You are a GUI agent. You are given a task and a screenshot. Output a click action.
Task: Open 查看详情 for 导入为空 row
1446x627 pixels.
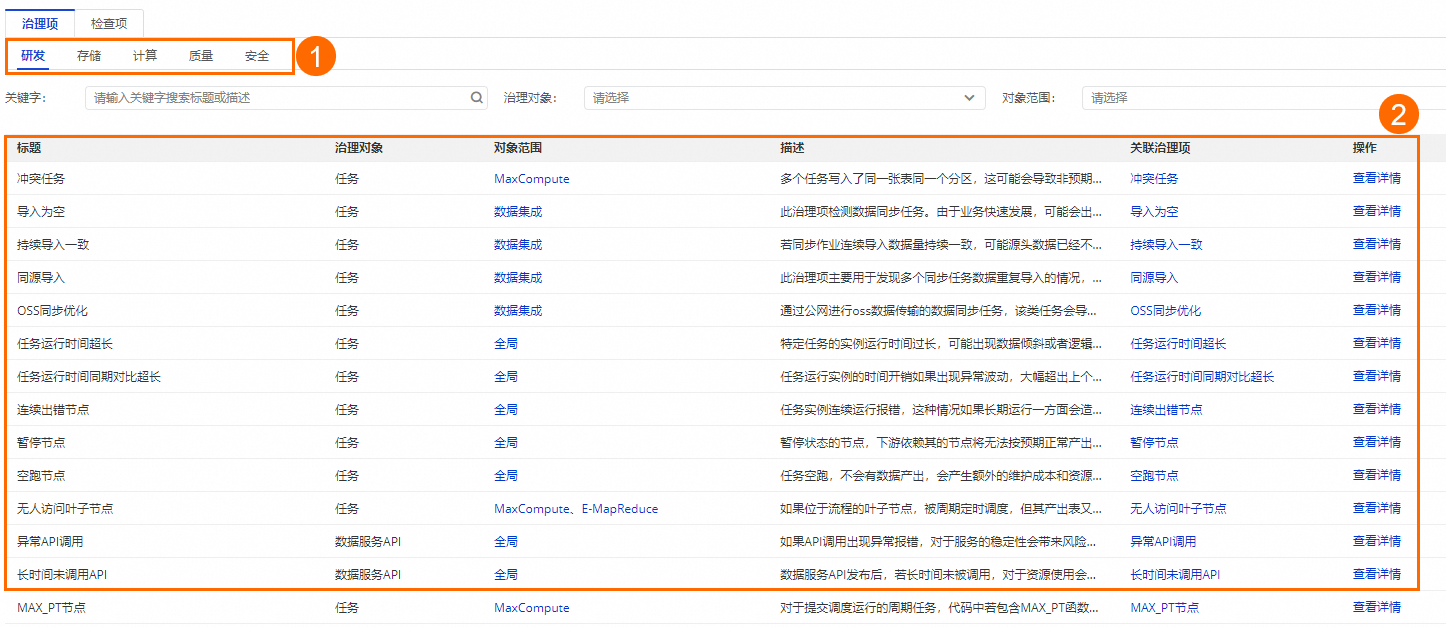1376,211
